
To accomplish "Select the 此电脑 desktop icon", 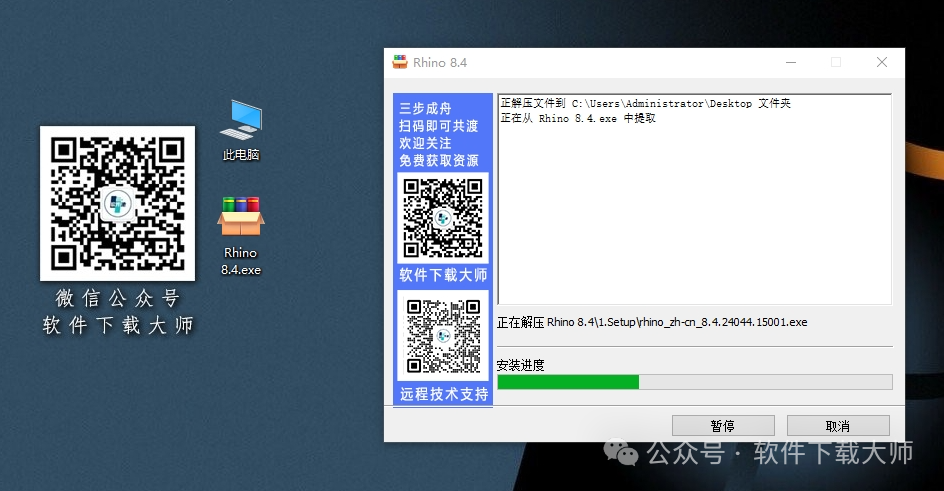I will click(241, 131).
